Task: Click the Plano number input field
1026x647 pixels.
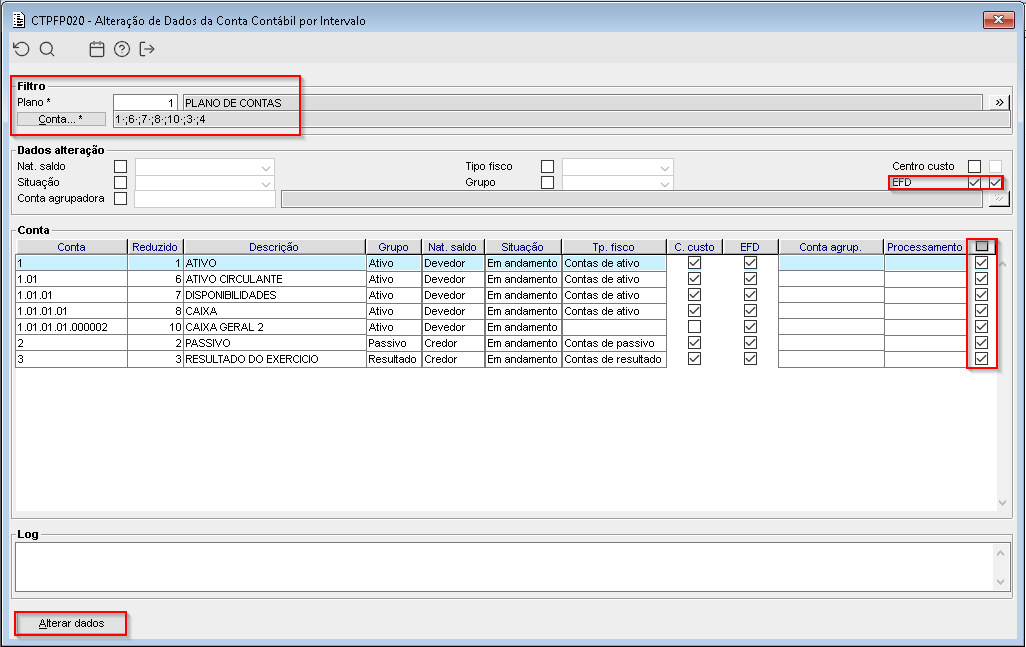Action: [145, 103]
